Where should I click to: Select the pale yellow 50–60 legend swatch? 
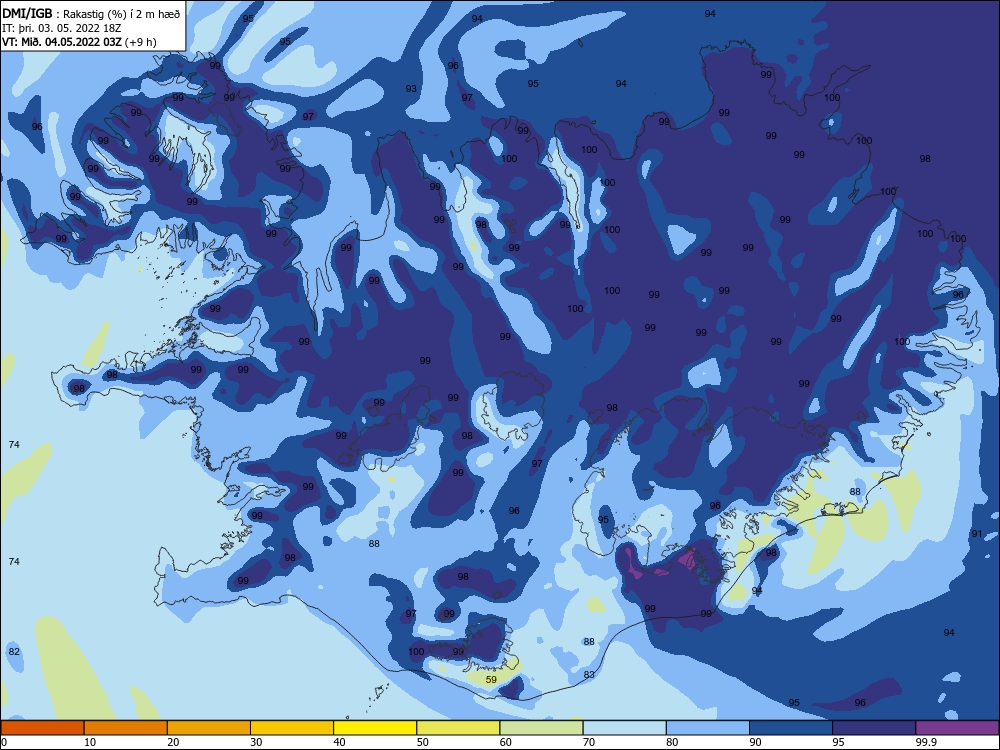(458, 728)
